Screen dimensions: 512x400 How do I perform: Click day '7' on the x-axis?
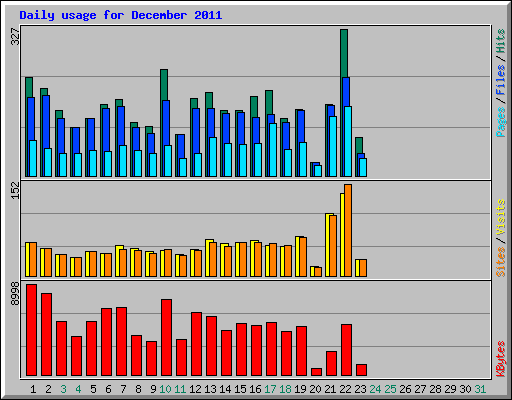pyautogui.click(x=123, y=389)
